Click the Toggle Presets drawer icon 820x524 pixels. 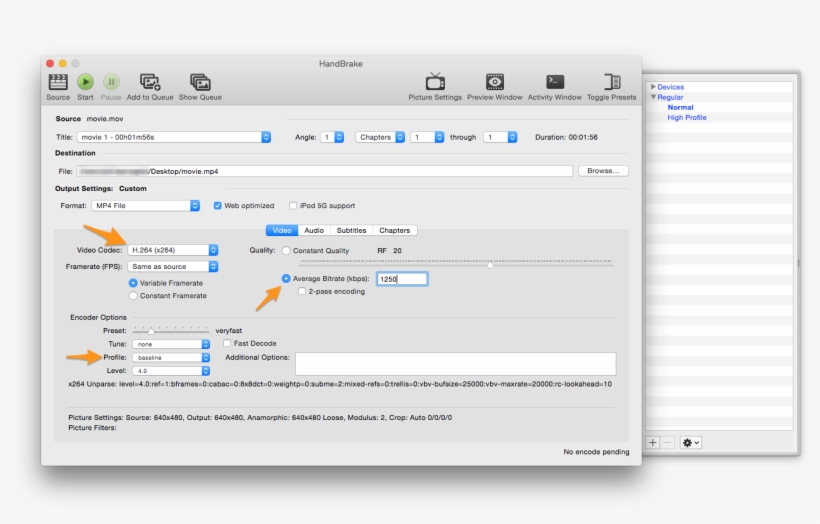[612, 82]
